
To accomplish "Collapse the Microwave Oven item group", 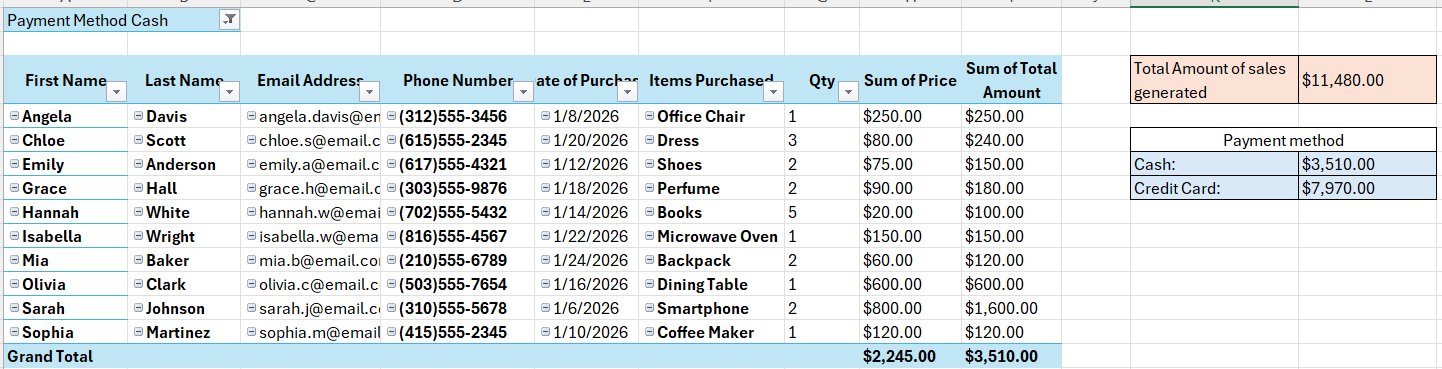I will click(x=649, y=236).
